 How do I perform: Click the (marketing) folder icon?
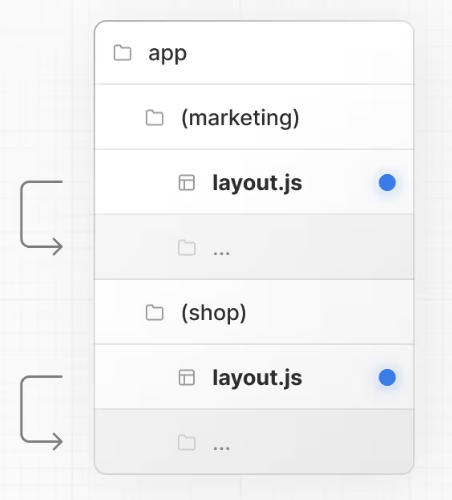tap(155, 118)
